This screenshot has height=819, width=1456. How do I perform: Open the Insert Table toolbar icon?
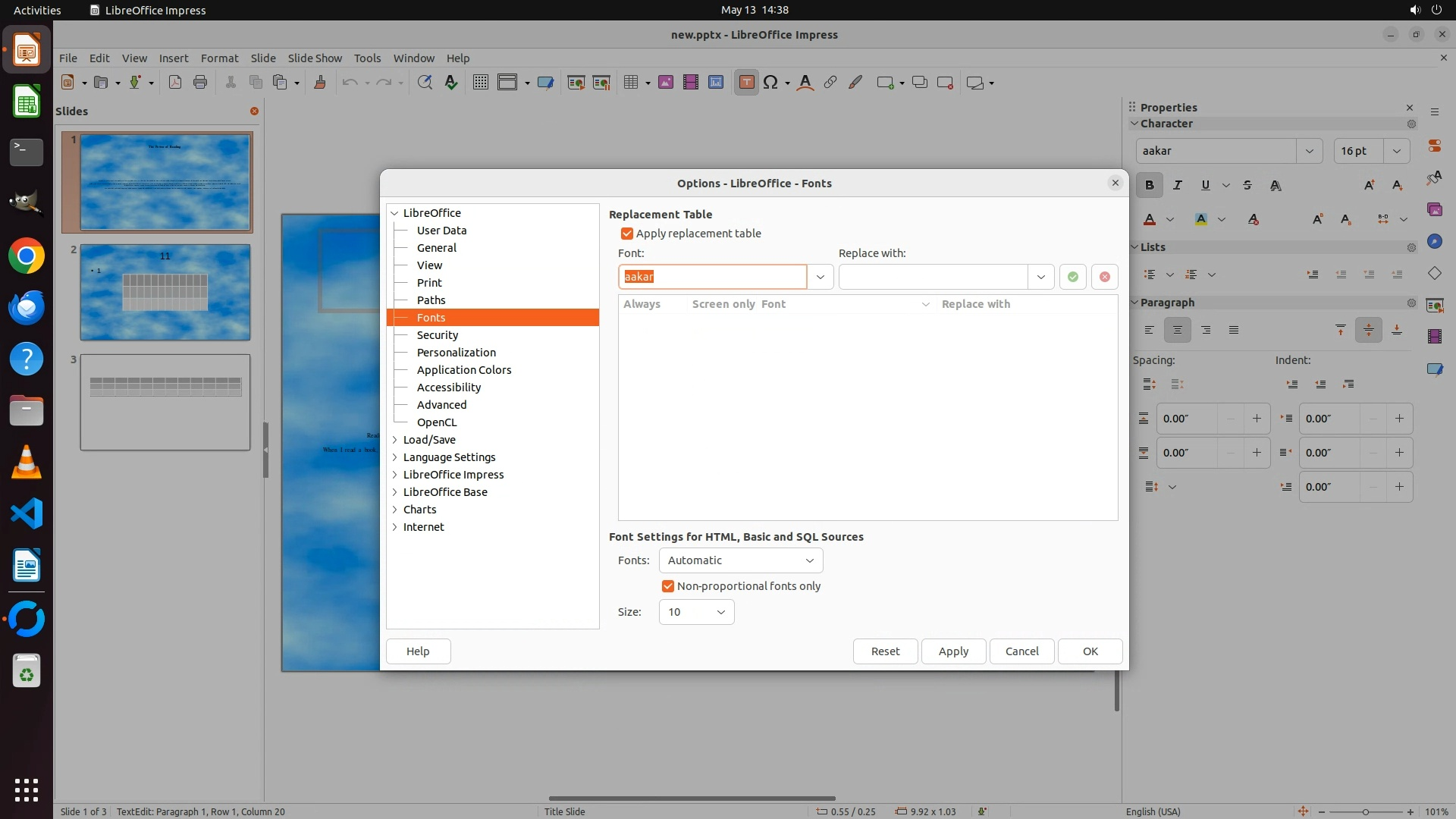[x=631, y=83]
